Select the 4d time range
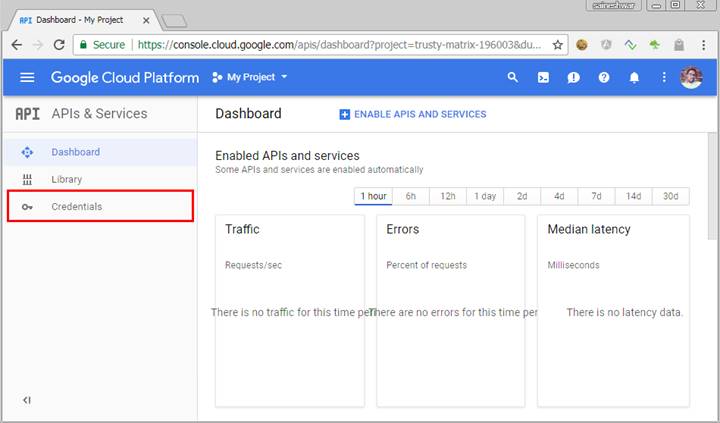Viewport: 720px width, 423px height. [x=559, y=196]
